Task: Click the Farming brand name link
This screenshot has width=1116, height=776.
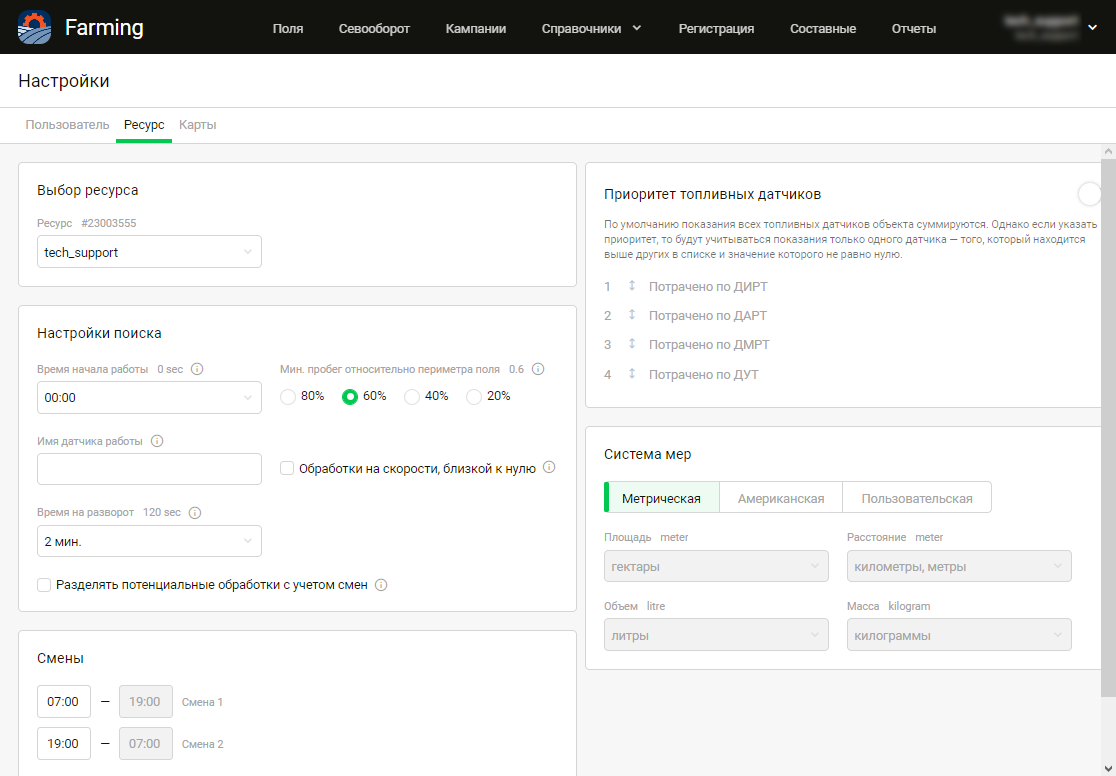Action: point(104,28)
